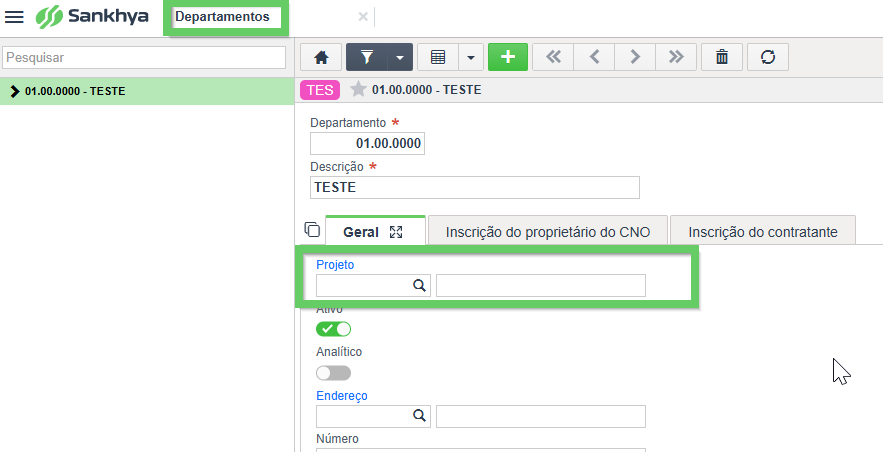This screenshot has height=452, width=883.
Task: Maximize the Geral tab with expand icon
Action: point(396,232)
